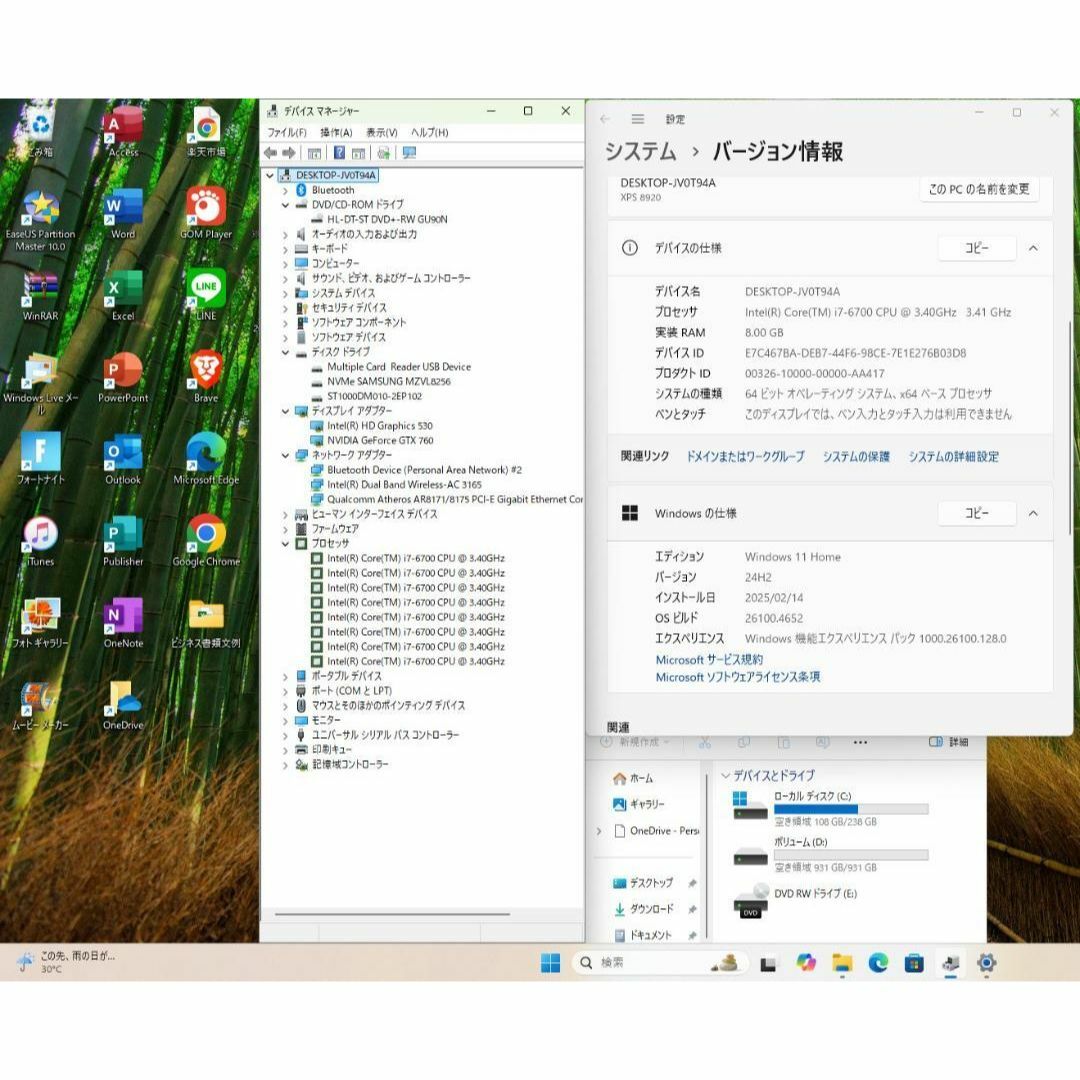Select the ボリューム (D:) drive
This screenshot has width=1080, height=1080.
pyautogui.click(x=831, y=854)
